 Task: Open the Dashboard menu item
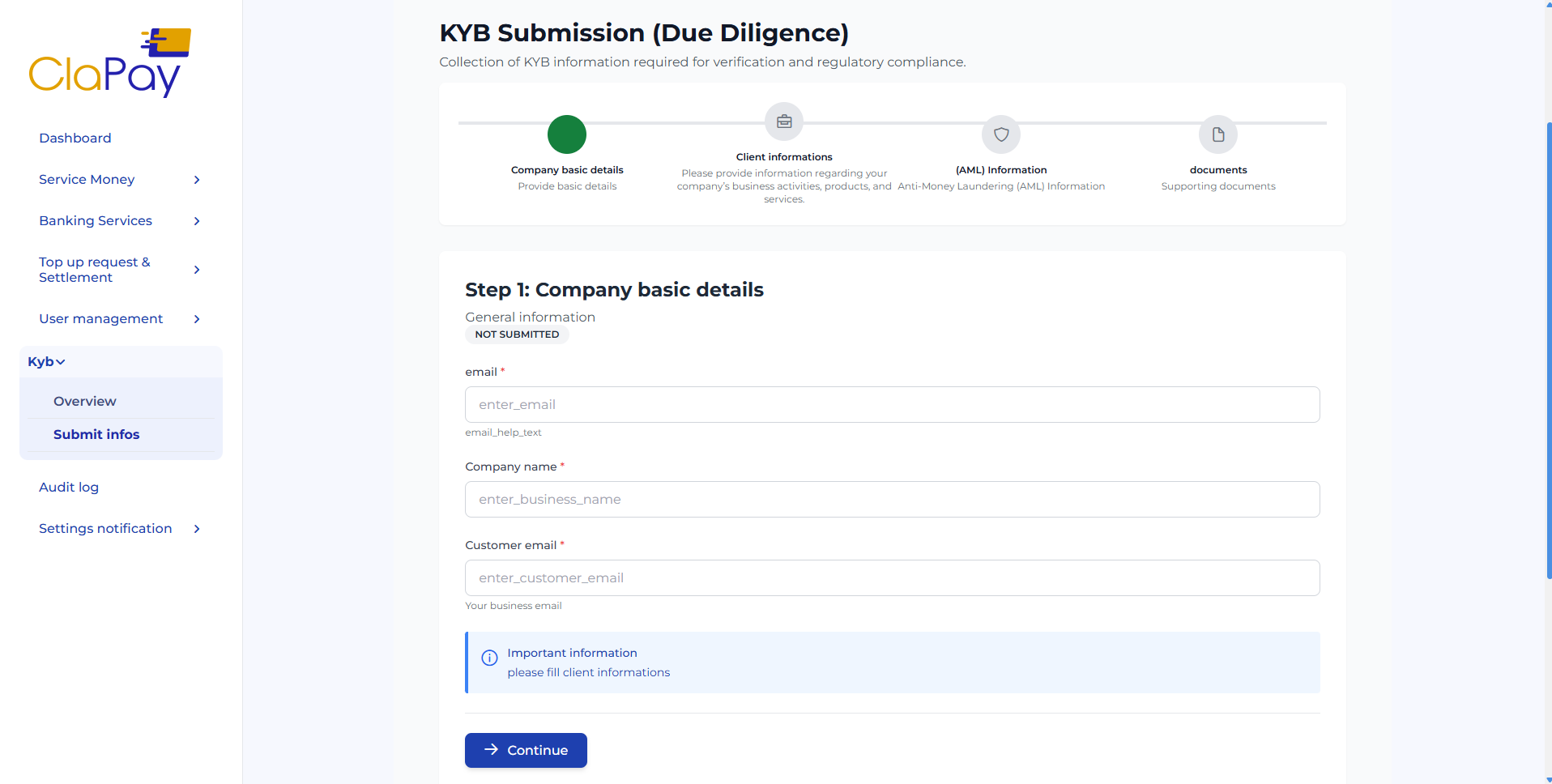click(x=75, y=138)
